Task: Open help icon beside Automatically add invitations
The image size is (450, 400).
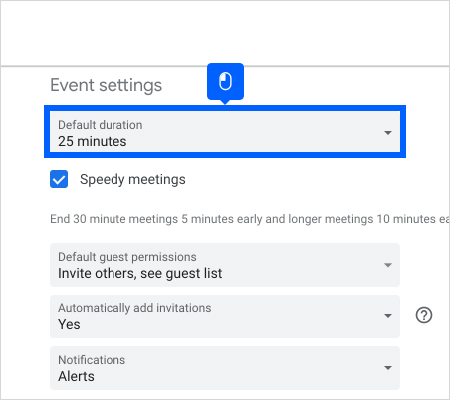Action: pyautogui.click(x=424, y=315)
